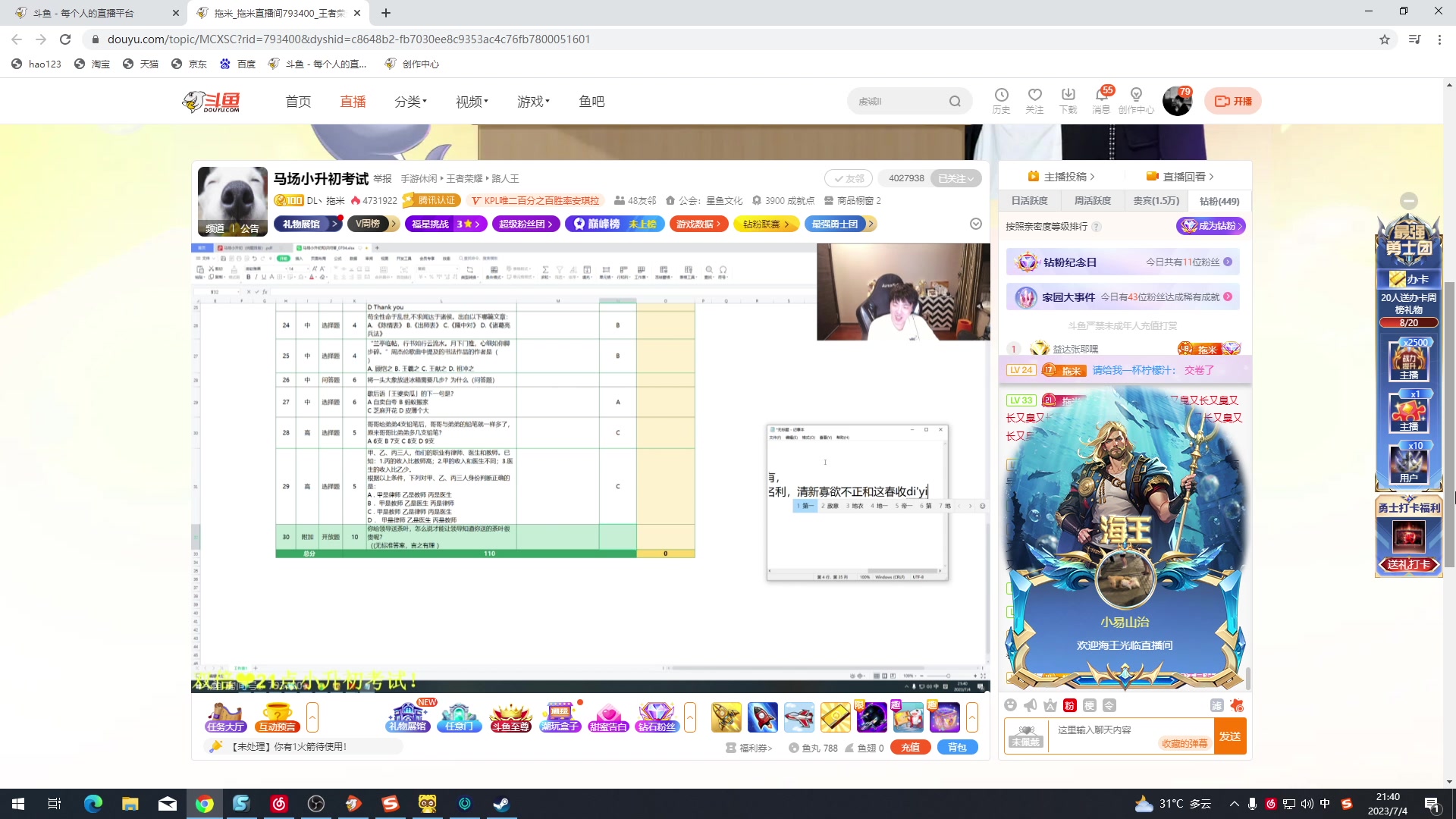Switch to 钻粉(449) tab

1219,201
